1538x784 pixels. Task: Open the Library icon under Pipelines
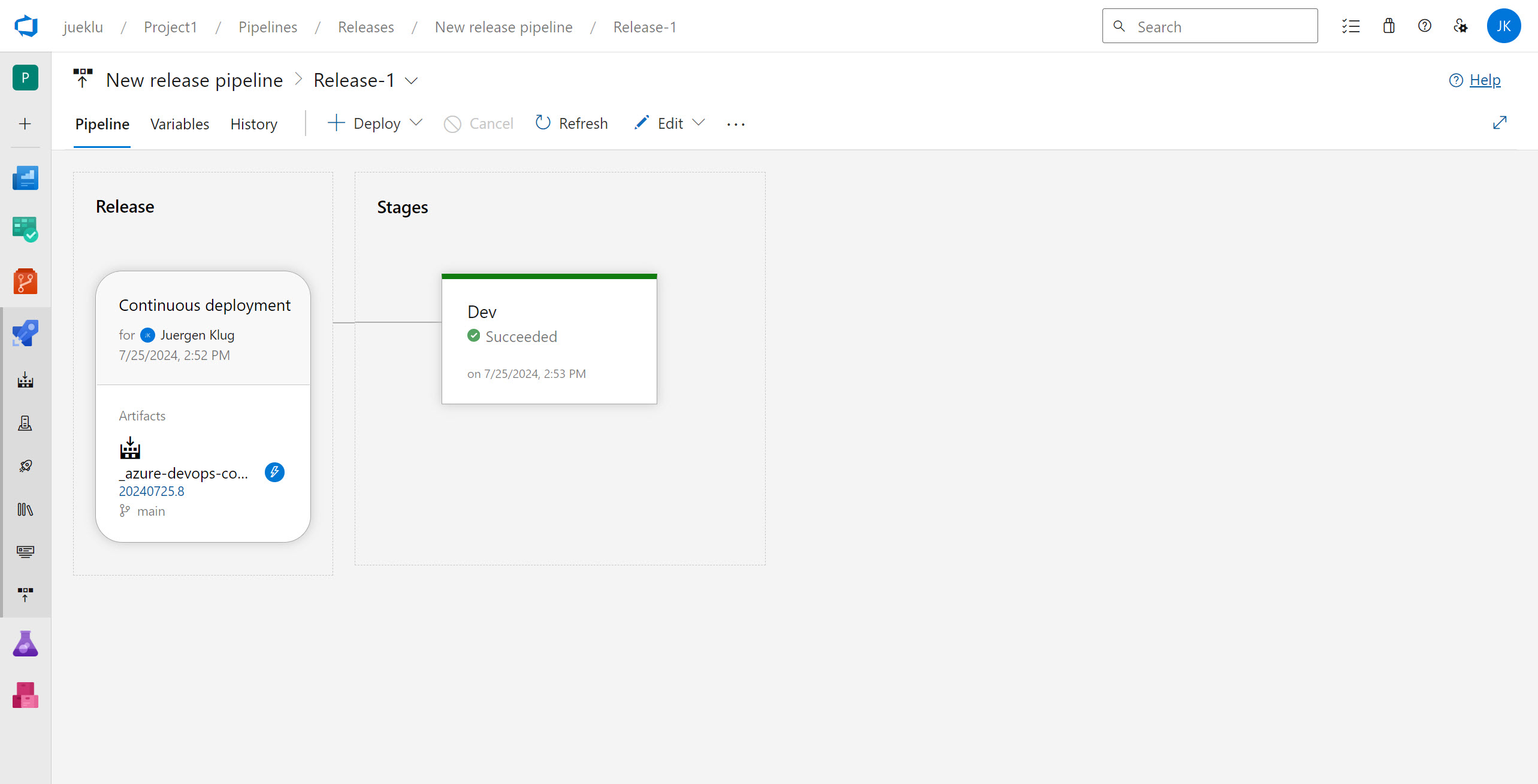(25, 509)
